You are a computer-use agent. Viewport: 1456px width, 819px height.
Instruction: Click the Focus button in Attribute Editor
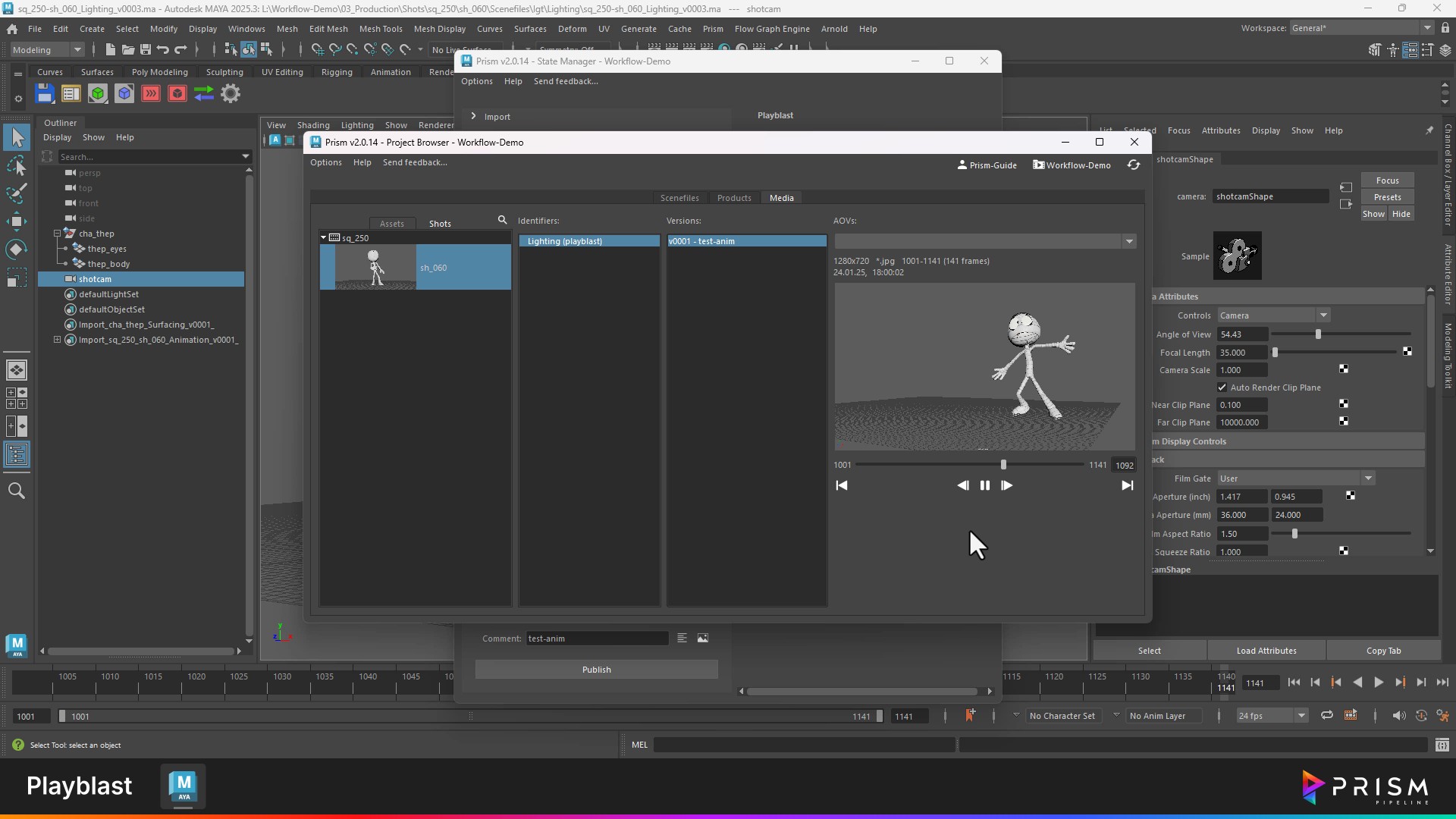pyautogui.click(x=1388, y=180)
